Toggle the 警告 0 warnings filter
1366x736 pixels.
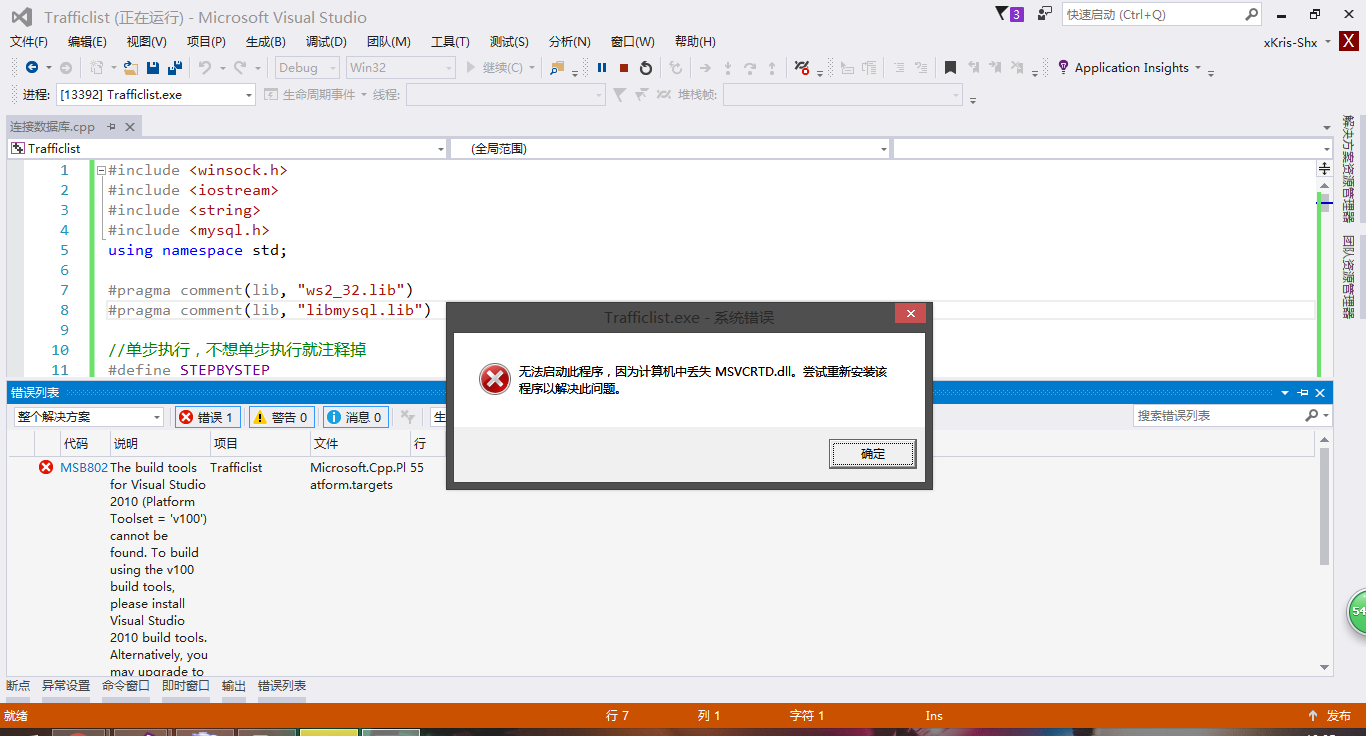pos(282,417)
